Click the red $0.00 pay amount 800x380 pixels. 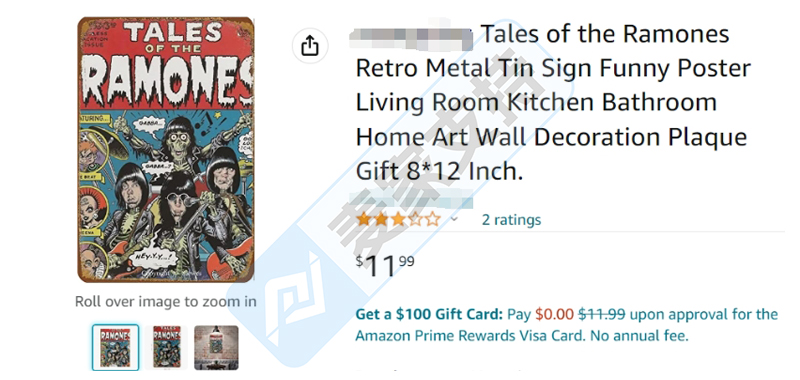click(555, 314)
